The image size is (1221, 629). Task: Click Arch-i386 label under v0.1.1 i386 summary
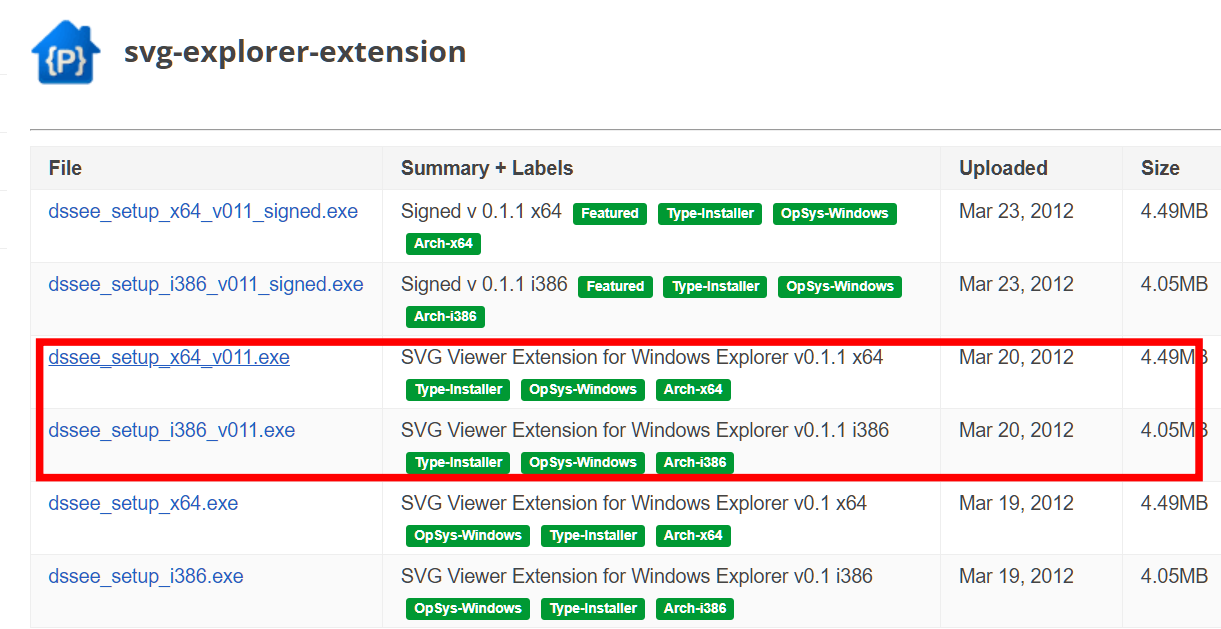(x=695, y=463)
